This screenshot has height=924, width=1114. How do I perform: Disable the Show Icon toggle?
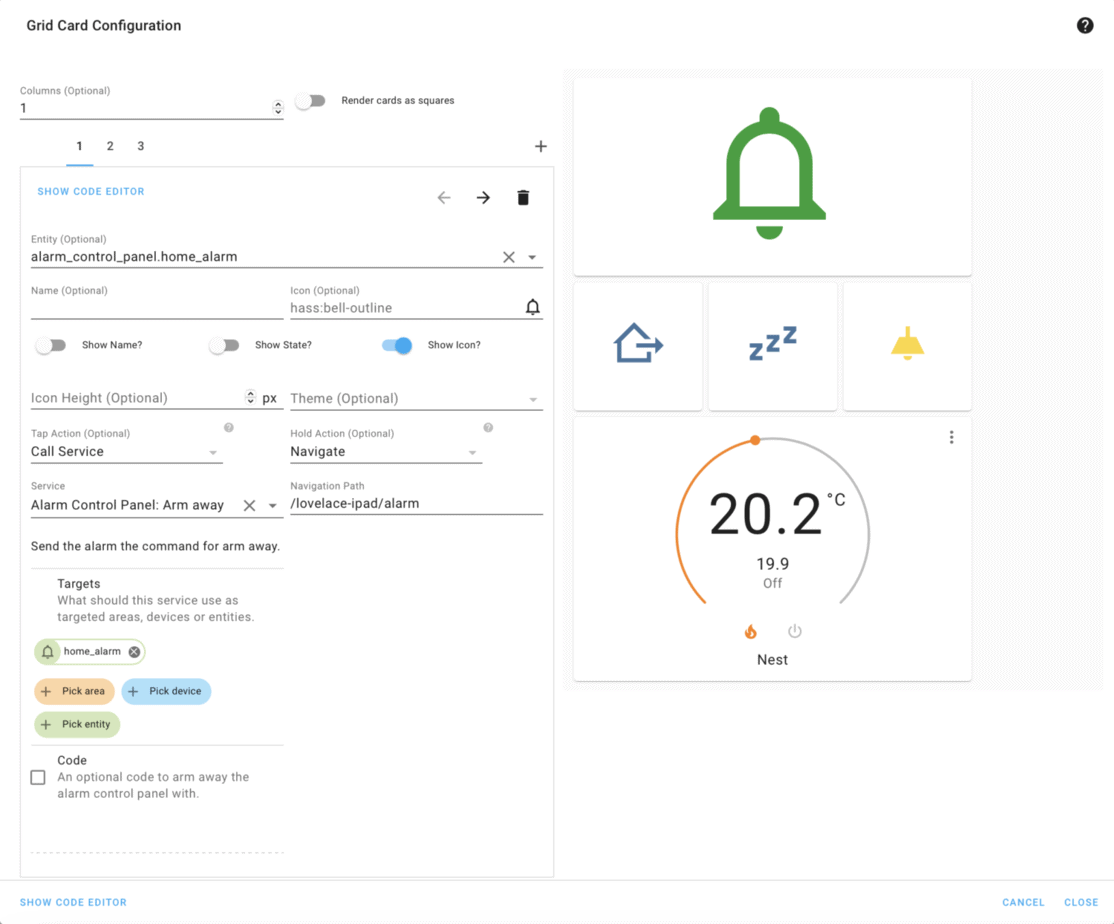click(396, 344)
